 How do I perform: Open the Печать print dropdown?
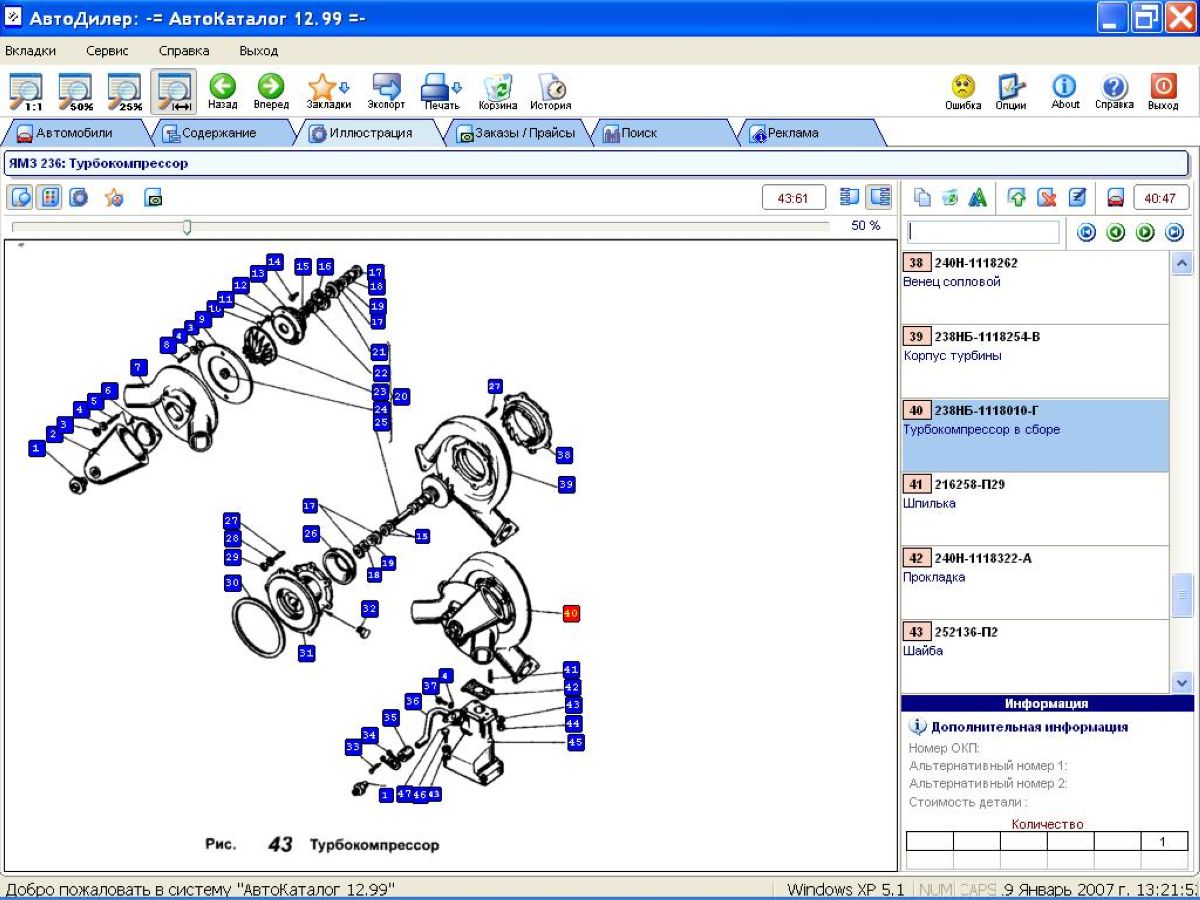tap(441, 91)
